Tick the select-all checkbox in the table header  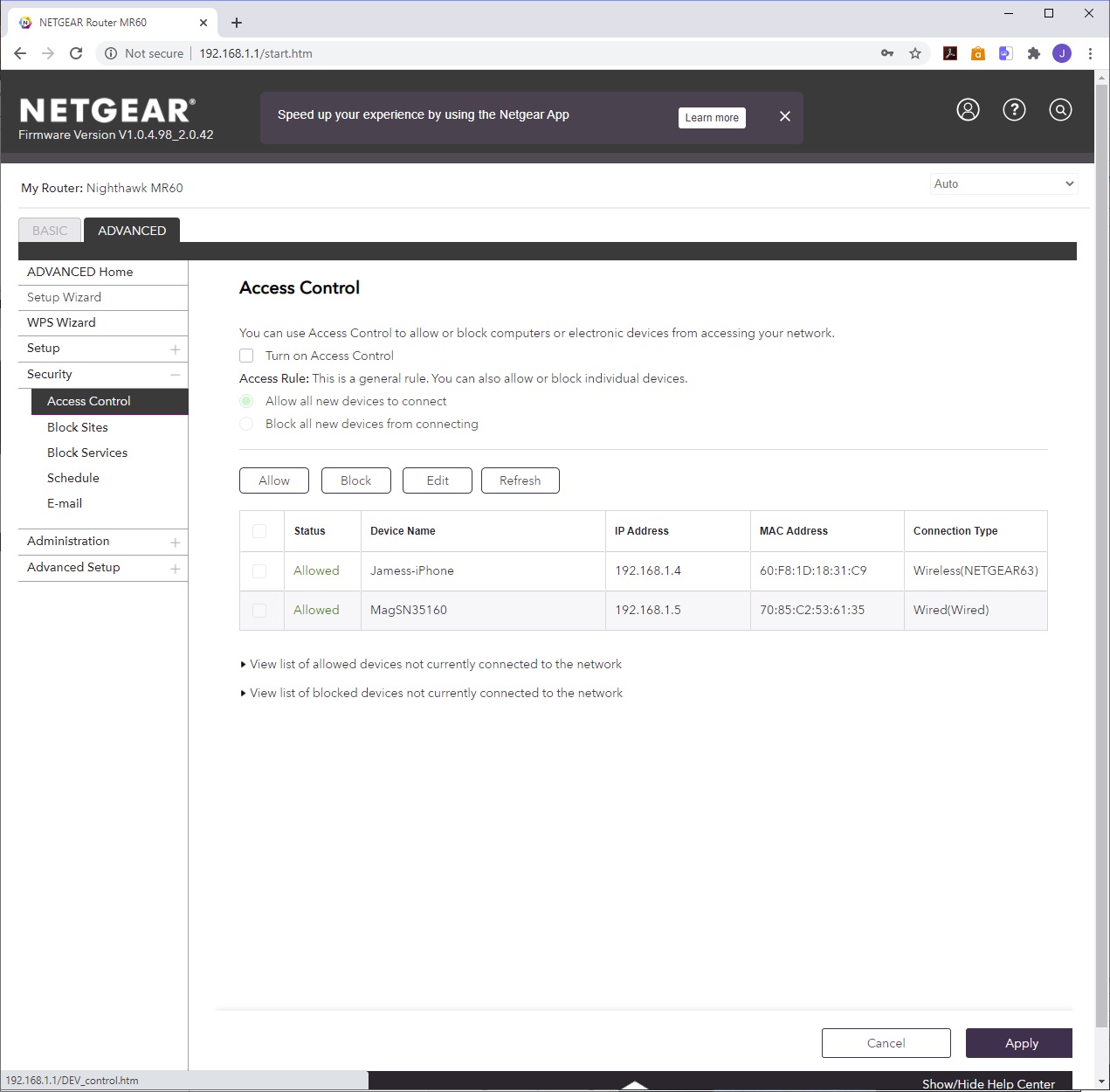point(259,531)
